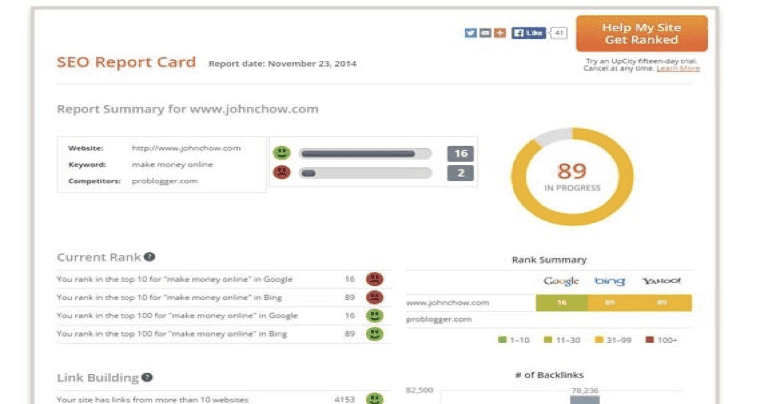The width and height of the screenshot is (768, 404).
Task: Click Report Summary for www.johnchow.com heading
Action: coord(188,109)
